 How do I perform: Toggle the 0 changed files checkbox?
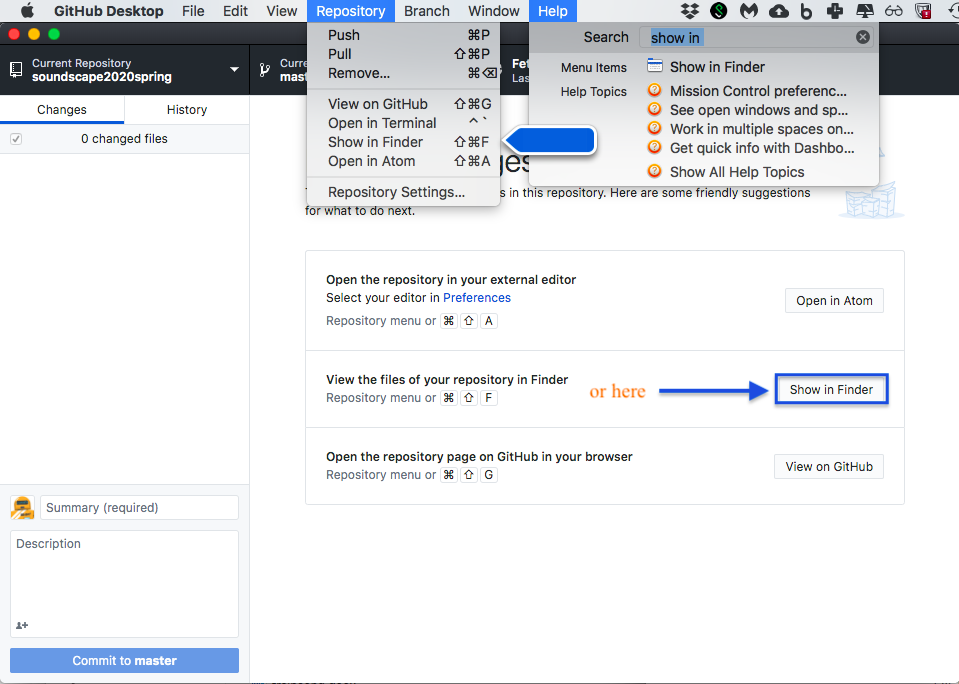[16, 139]
